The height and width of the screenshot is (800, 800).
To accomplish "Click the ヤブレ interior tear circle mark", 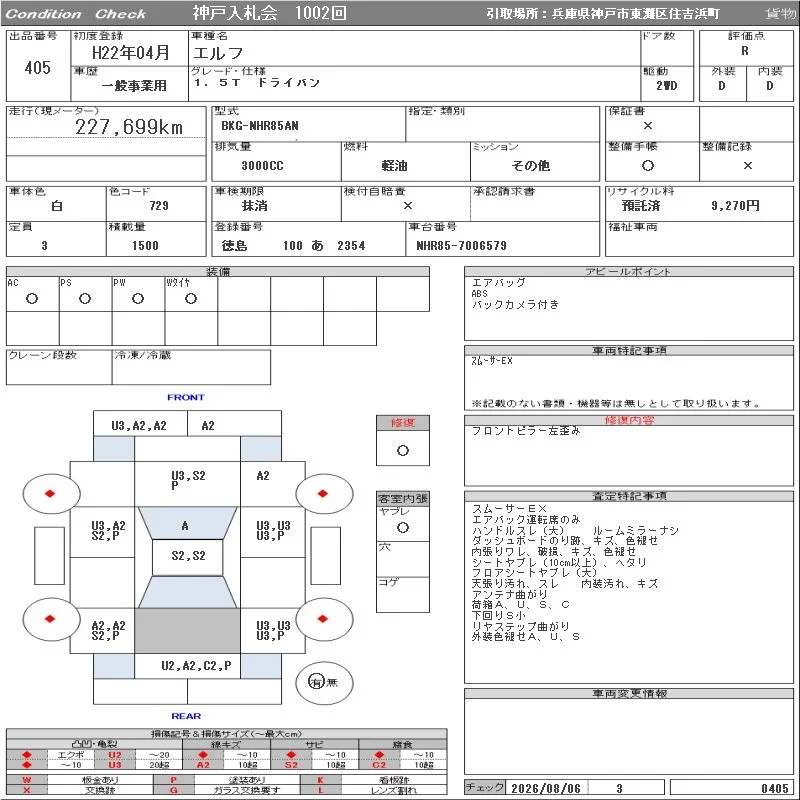I will click(x=403, y=528).
